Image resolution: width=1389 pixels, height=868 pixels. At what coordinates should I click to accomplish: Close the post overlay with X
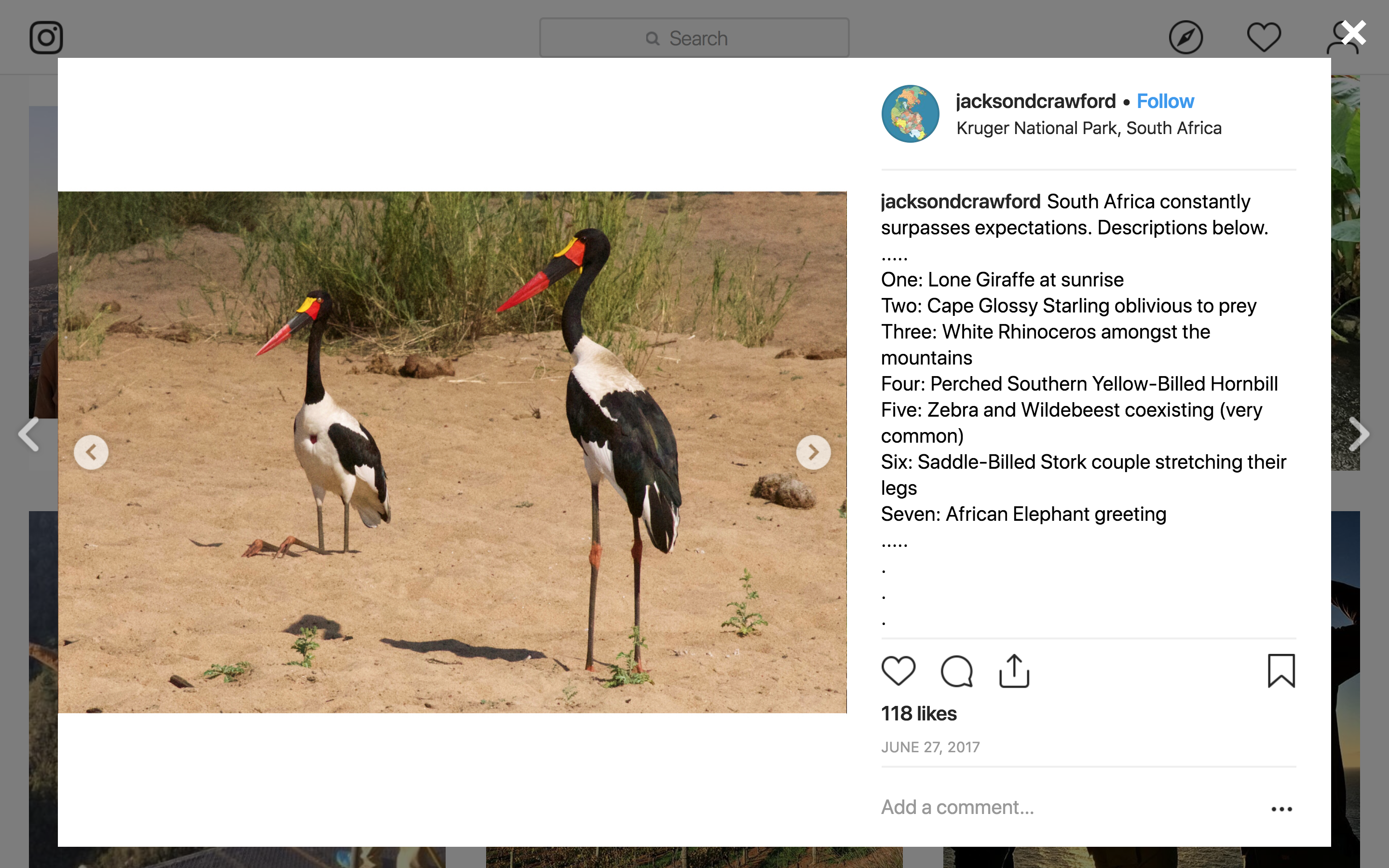point(1354,33)
